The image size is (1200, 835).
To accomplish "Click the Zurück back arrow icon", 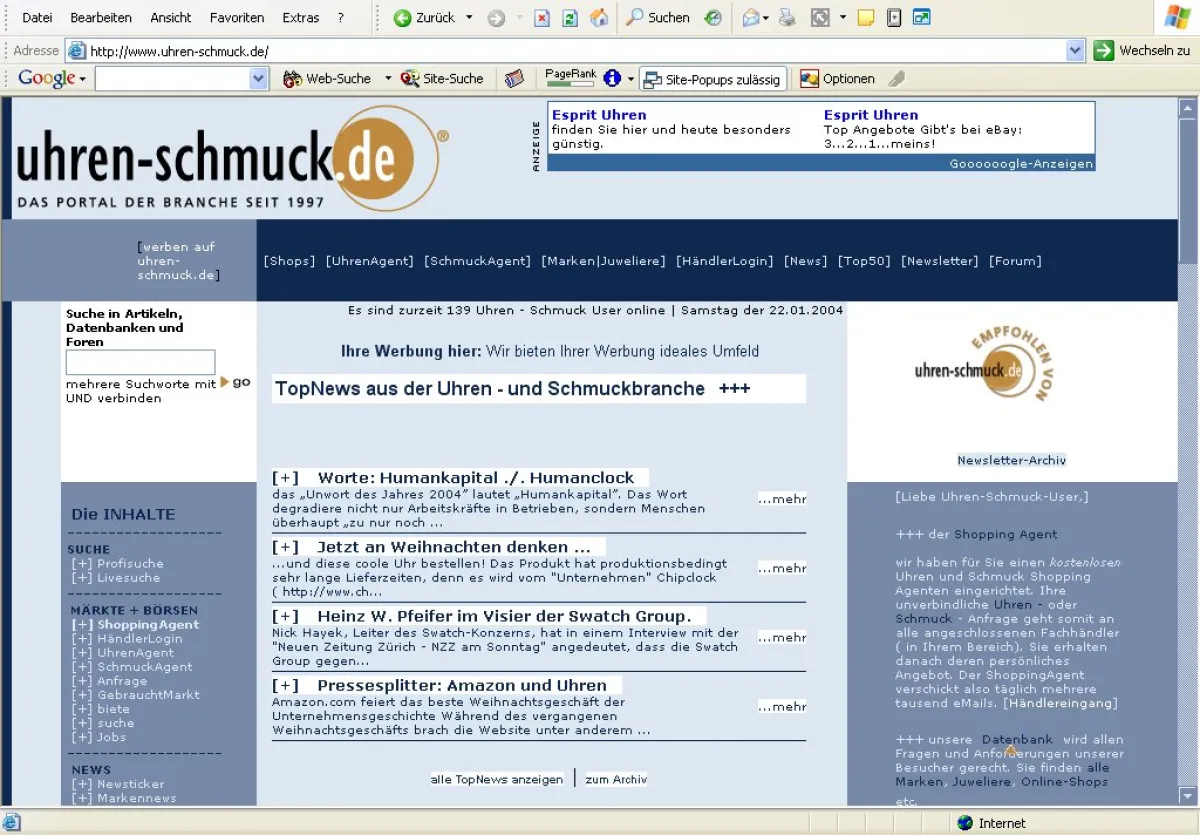I will pyautogui.click(x=403, y=18).
